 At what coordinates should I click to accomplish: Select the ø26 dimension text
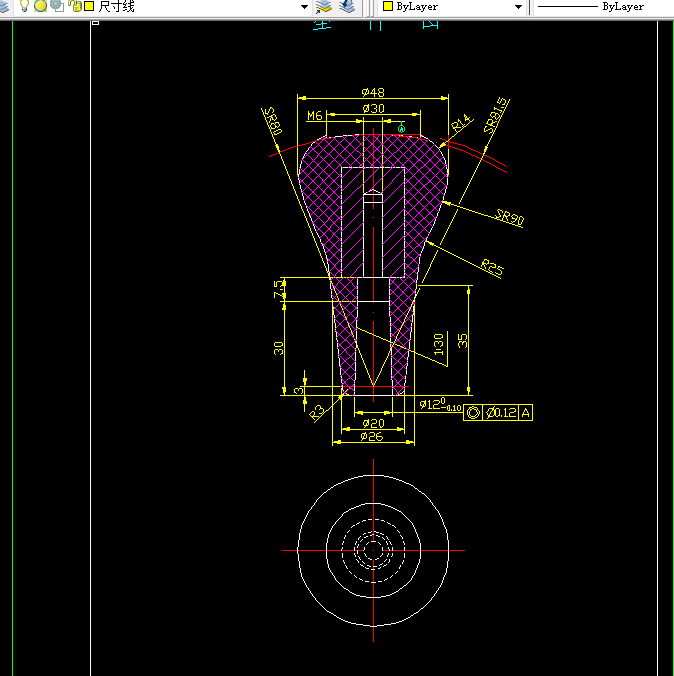(x=372, y=436)
